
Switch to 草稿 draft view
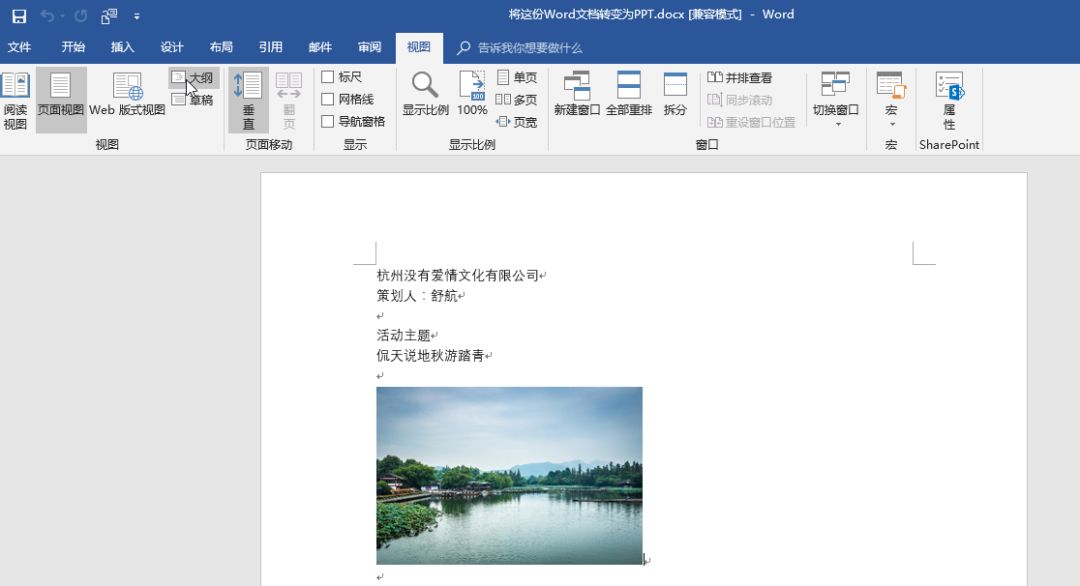[x=196, y=100]
